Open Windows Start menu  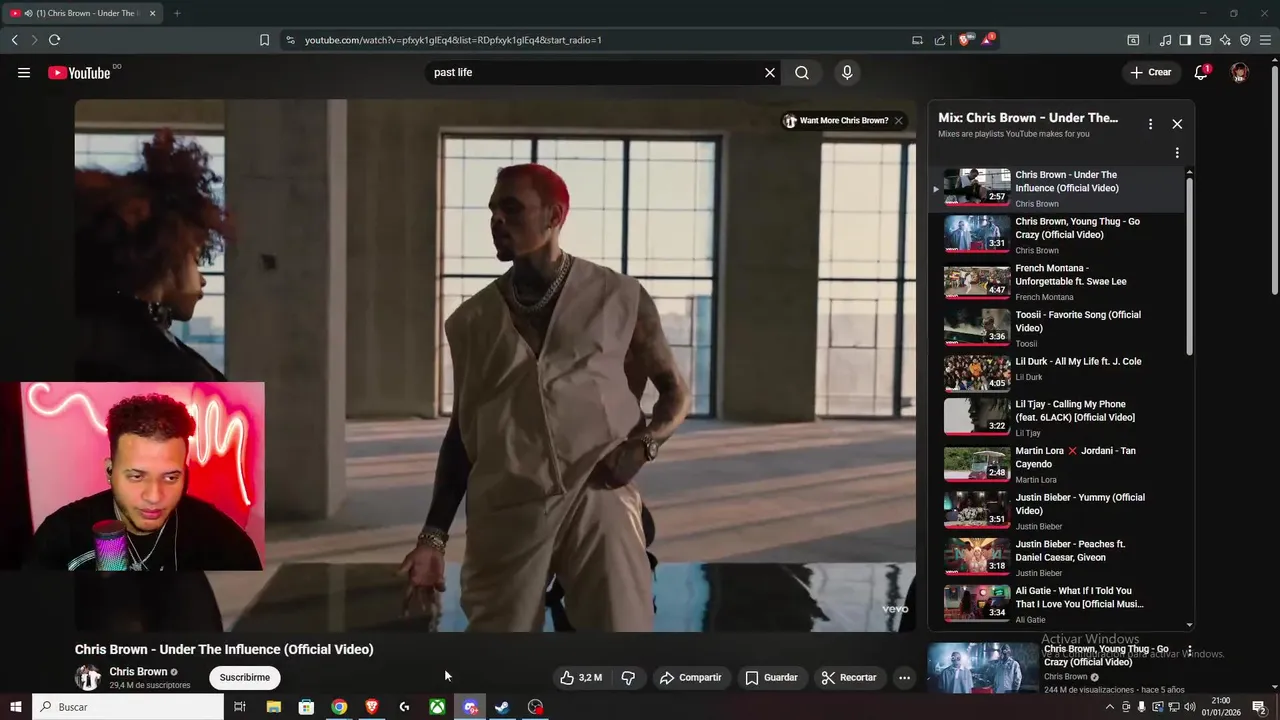16,707
